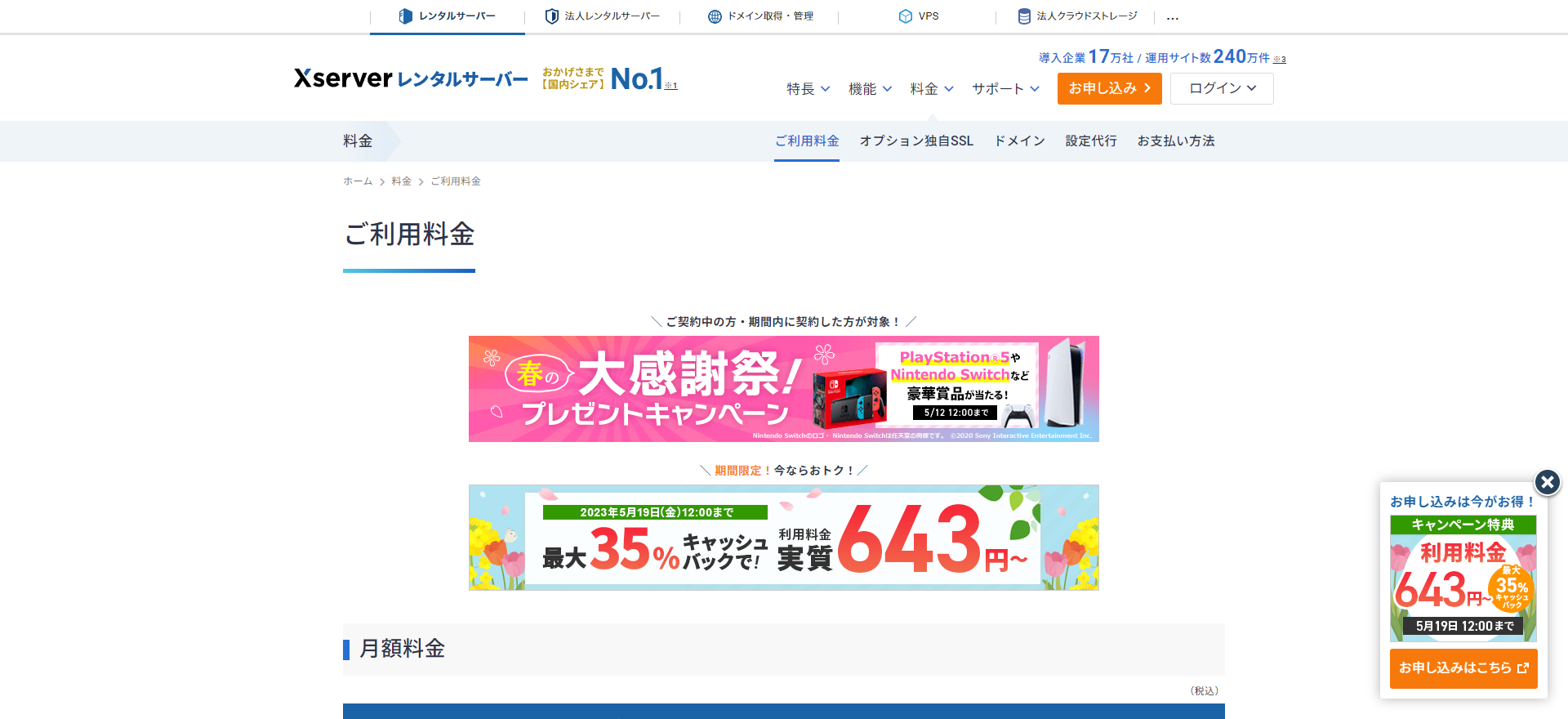Click the shield icon beside 法人レンタルサーバー
Screen dimensions: 1568x719
(x=552, y=16)
